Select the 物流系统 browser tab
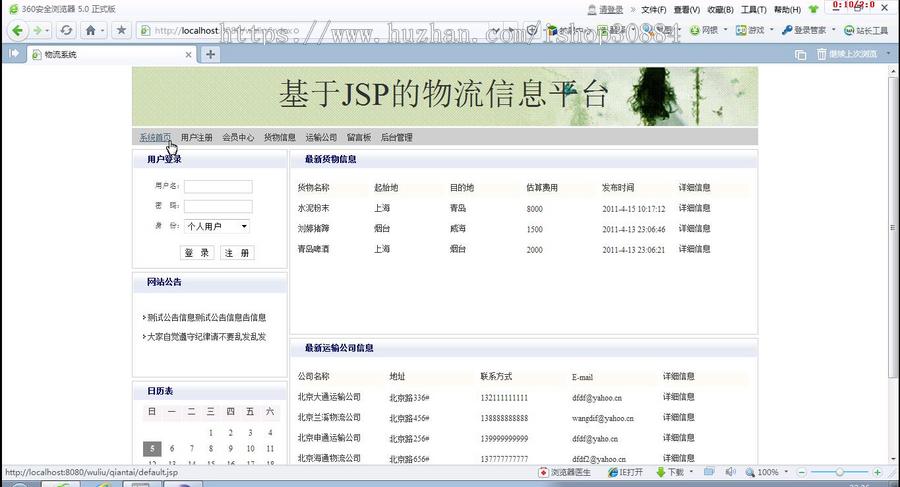The height and width of the screenshot is (487, 900). click(111, 55)
